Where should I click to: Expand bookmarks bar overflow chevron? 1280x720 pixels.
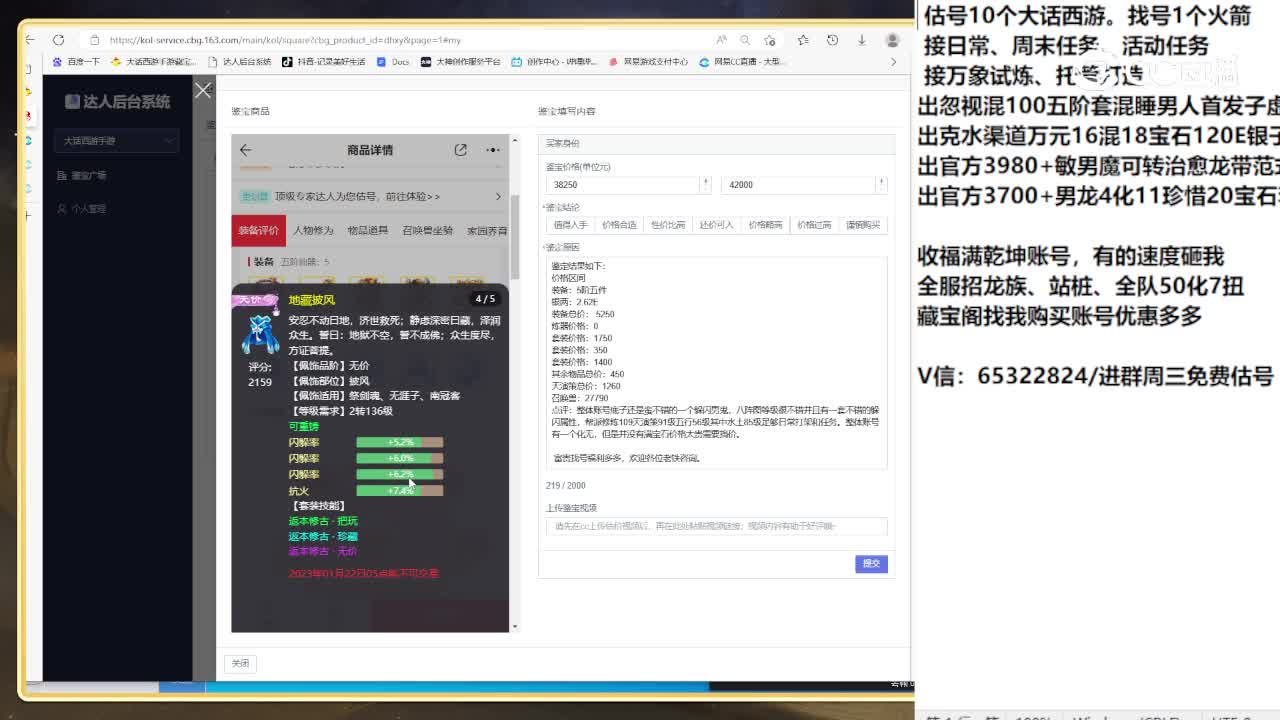click(x=893, y=62)
